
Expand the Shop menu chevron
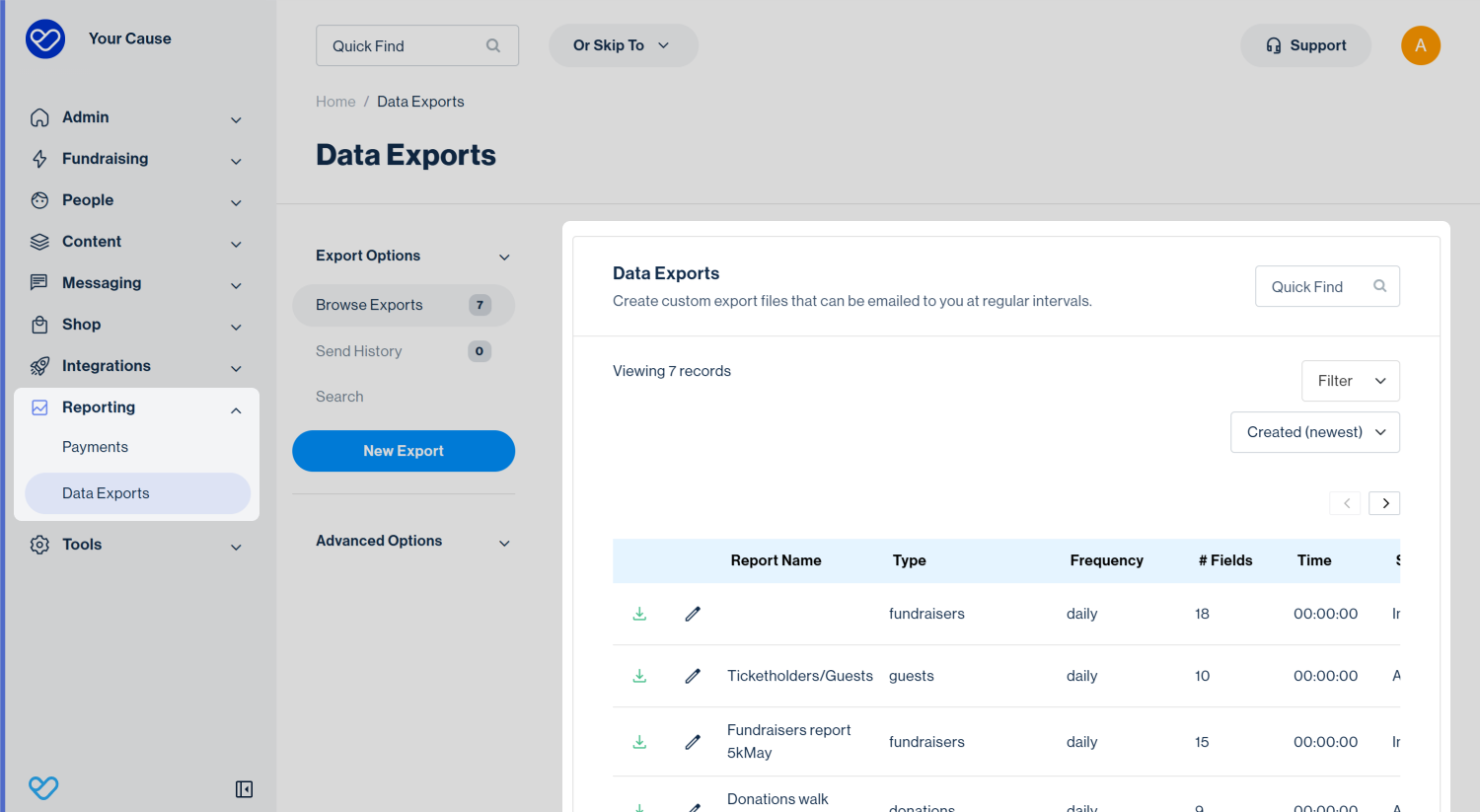click(236, 327)
